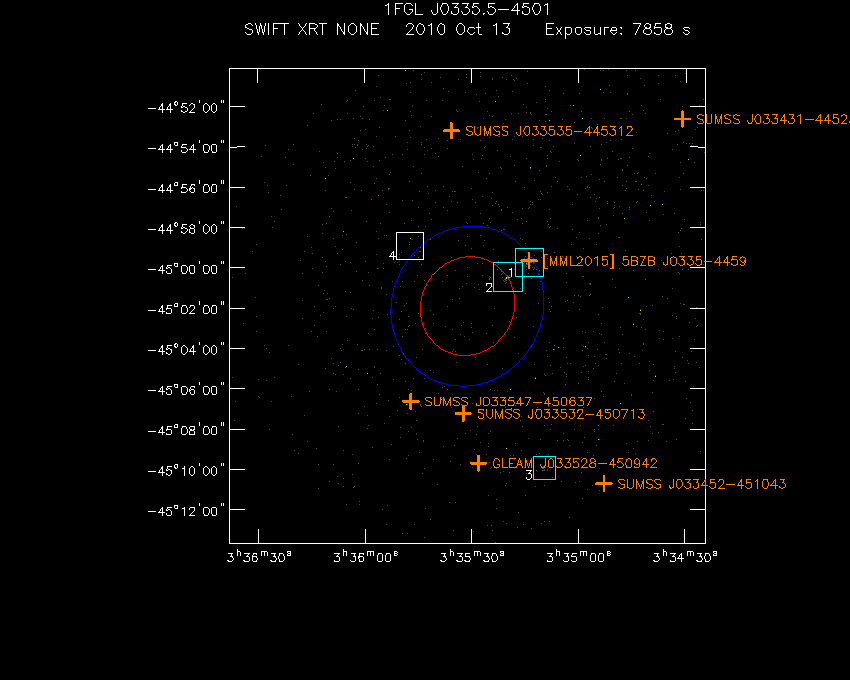850x680 pixels.
Task: Click the right ascension label 3h35m30s
Action: tap(472, 557)
